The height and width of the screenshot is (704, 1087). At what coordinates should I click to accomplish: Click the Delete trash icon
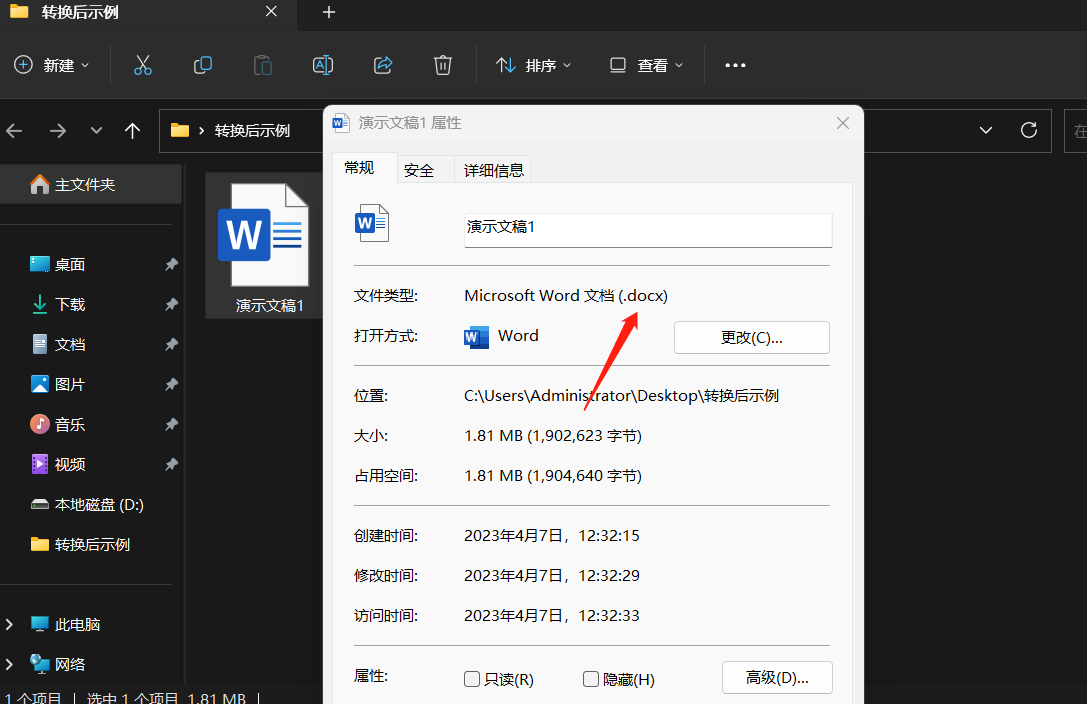coord(442,65)
